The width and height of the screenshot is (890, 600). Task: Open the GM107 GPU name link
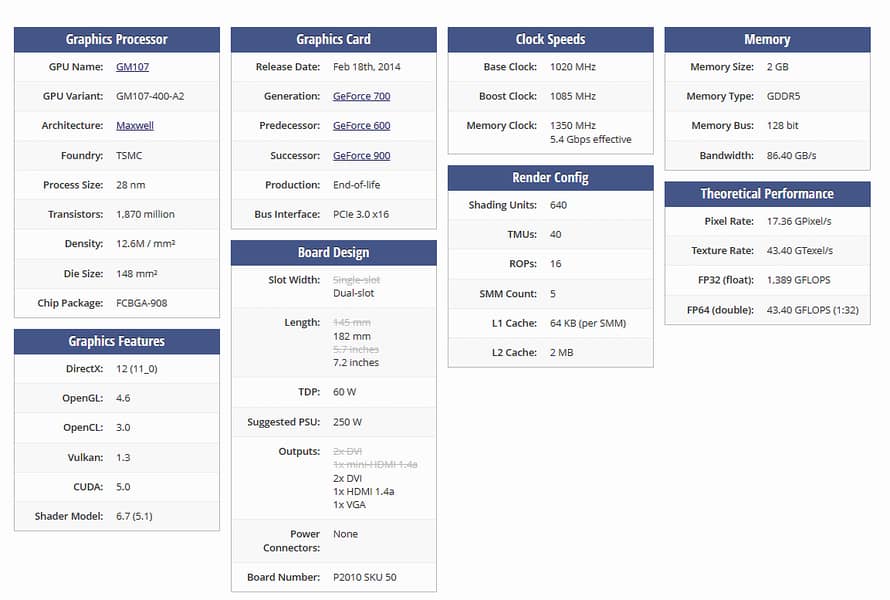coord(132,66)
